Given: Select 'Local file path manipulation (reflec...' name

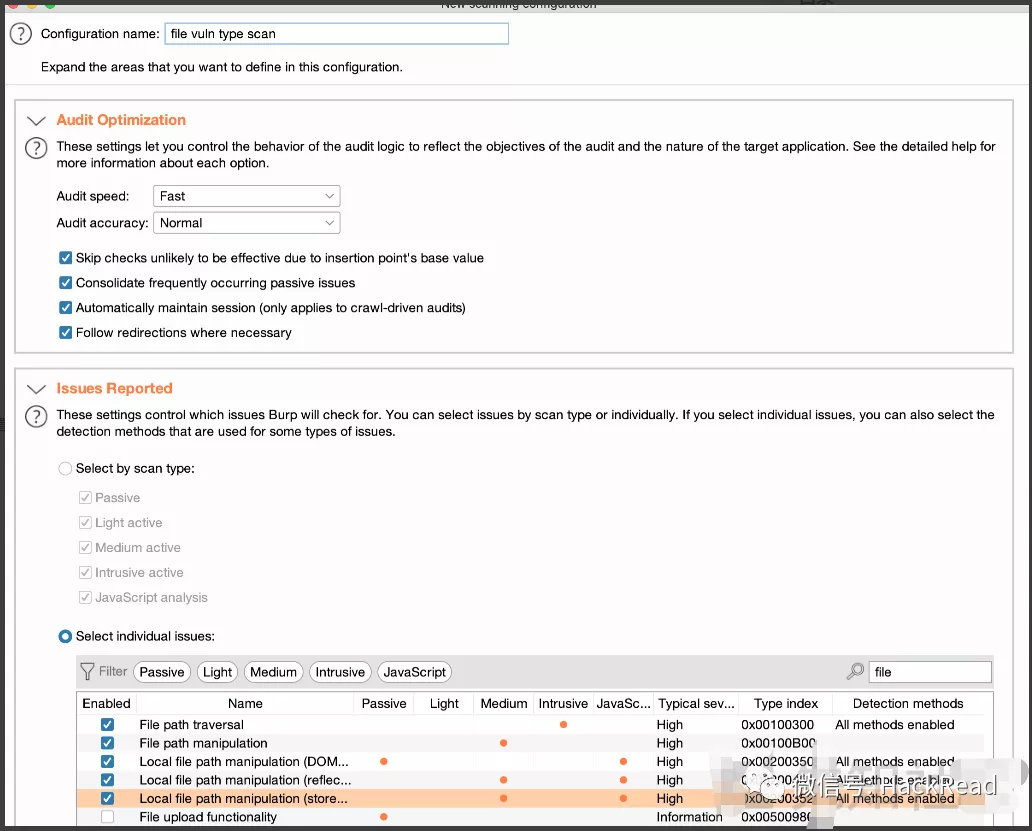Looking at the screenshot, I should pos(245,780).
